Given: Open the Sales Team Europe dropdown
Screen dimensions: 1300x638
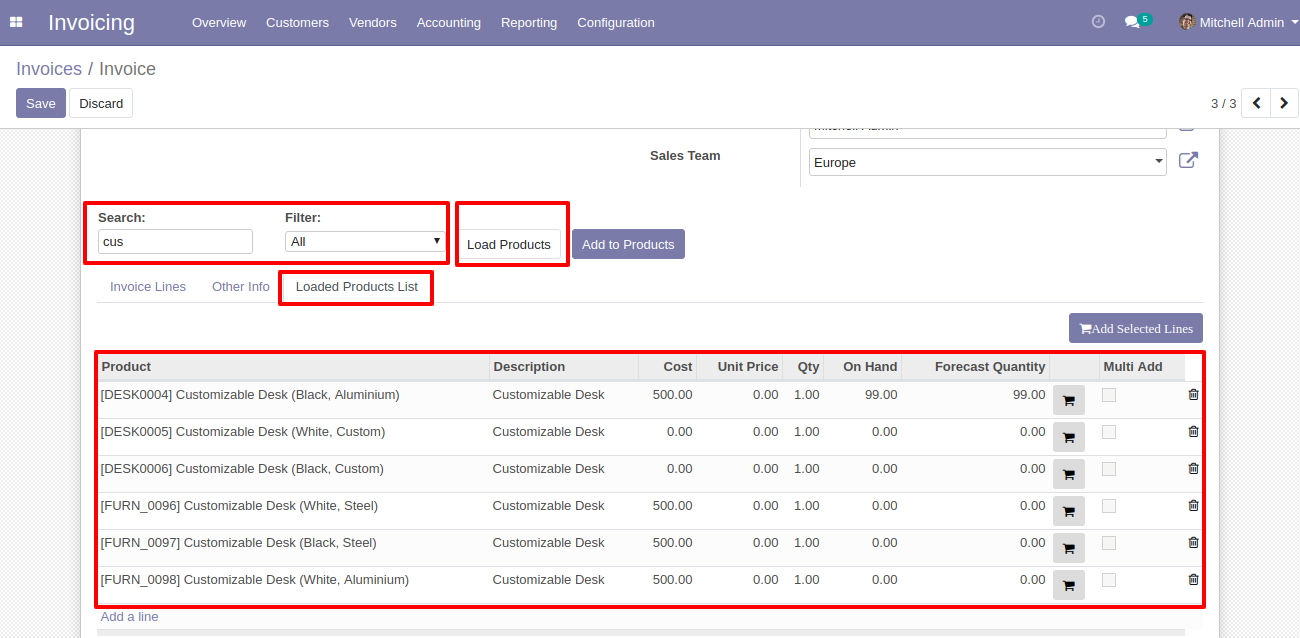Looking at the screenshot, I should pyautogui.click(x=987, y=162).
